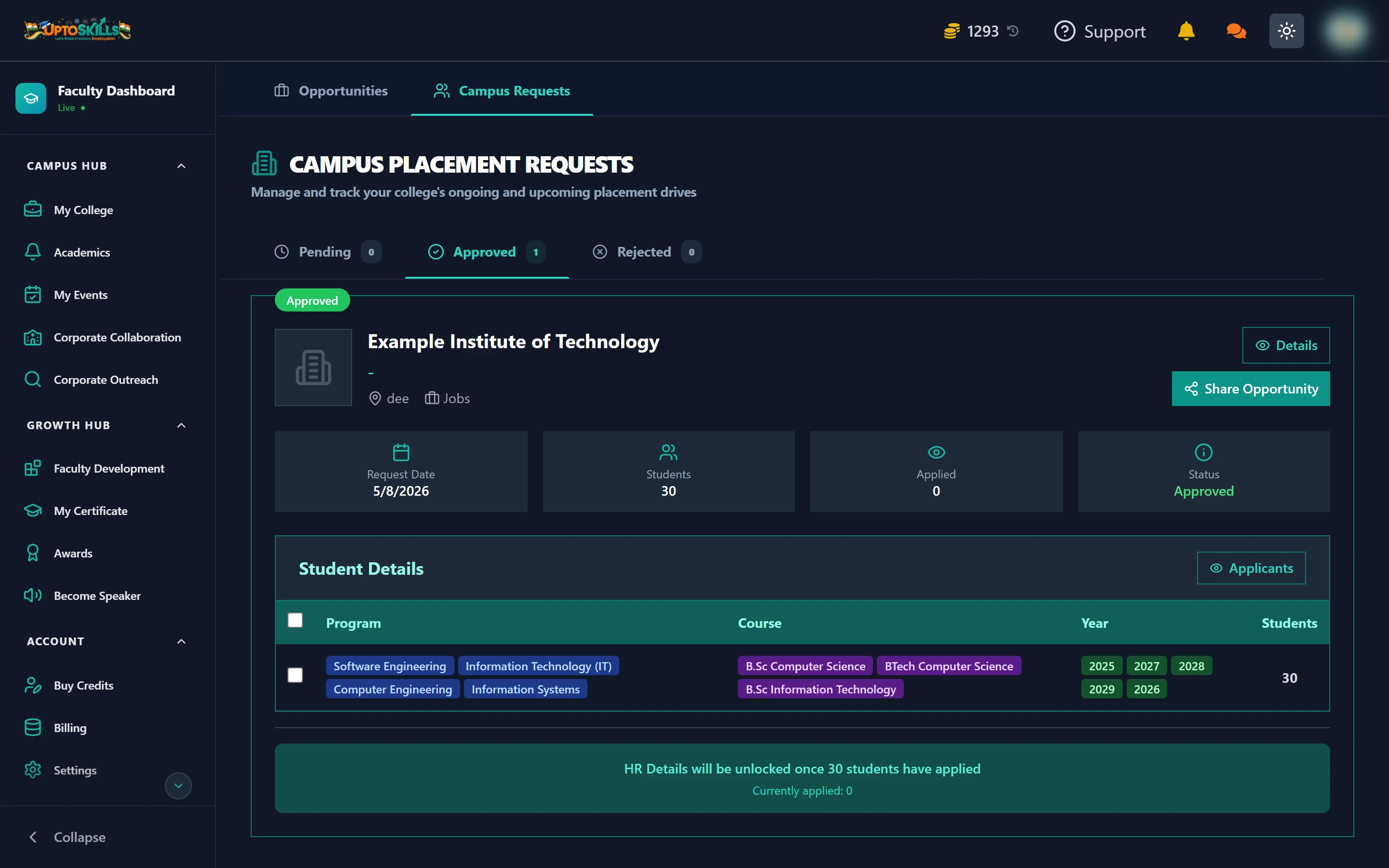
Task: Collapse the Campus Hub section
Action: click(181, 166)
